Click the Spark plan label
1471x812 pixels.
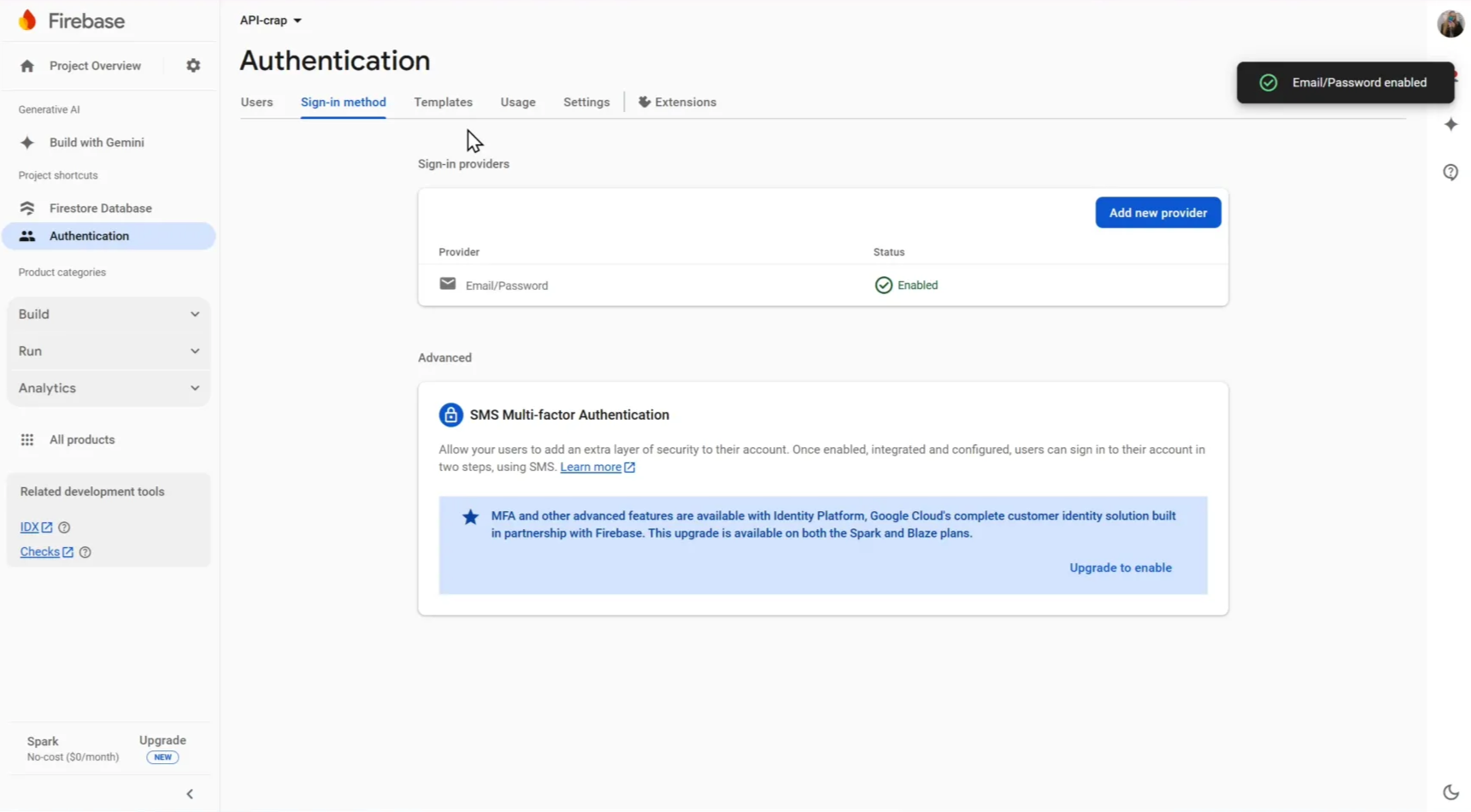43,742
